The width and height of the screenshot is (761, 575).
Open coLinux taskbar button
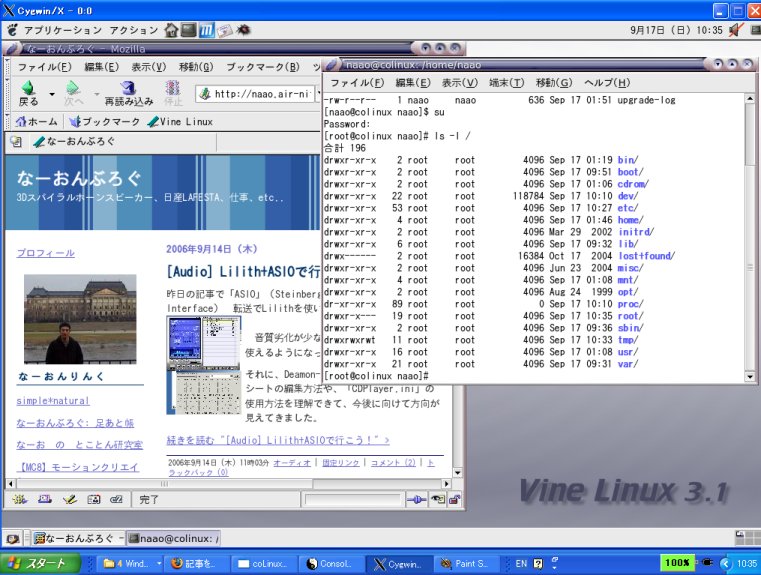tap(265, 563)
